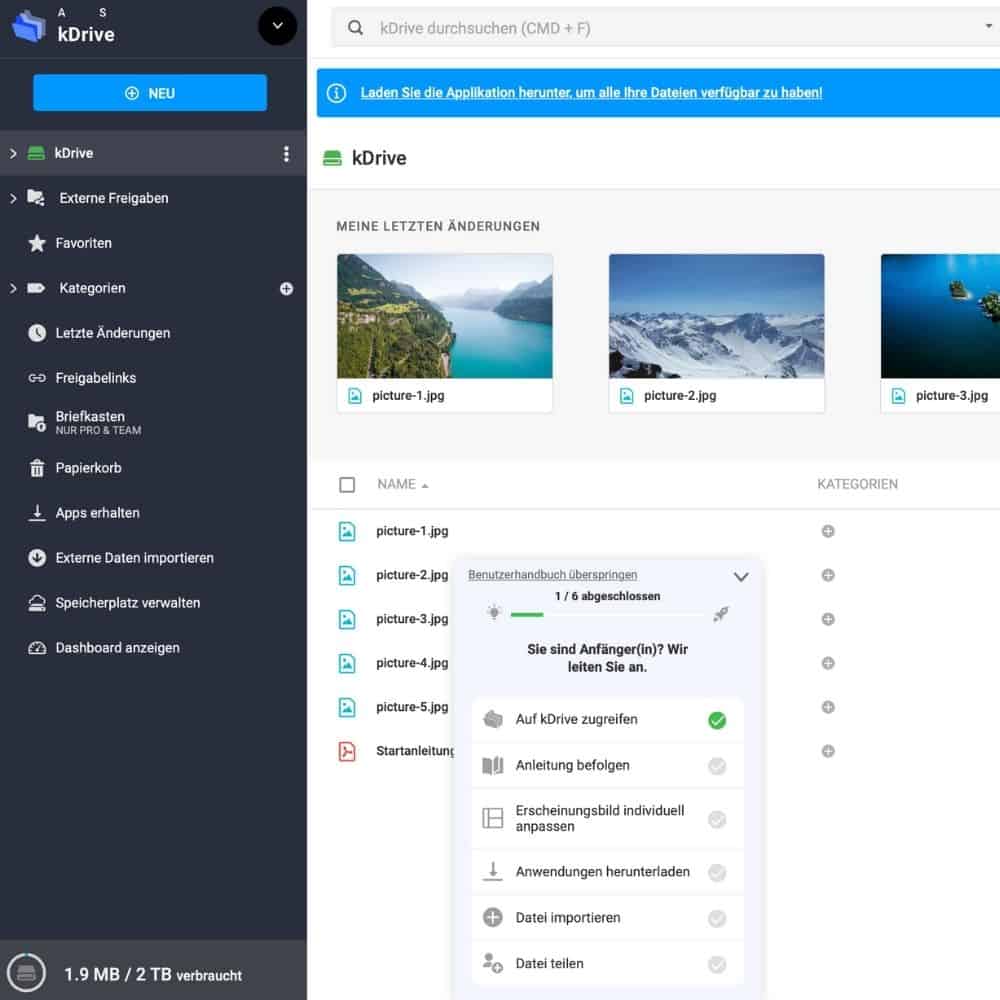Click the kDrive breadcrumb heading
The image size is (1000, 1000).
tap(379, 158)
